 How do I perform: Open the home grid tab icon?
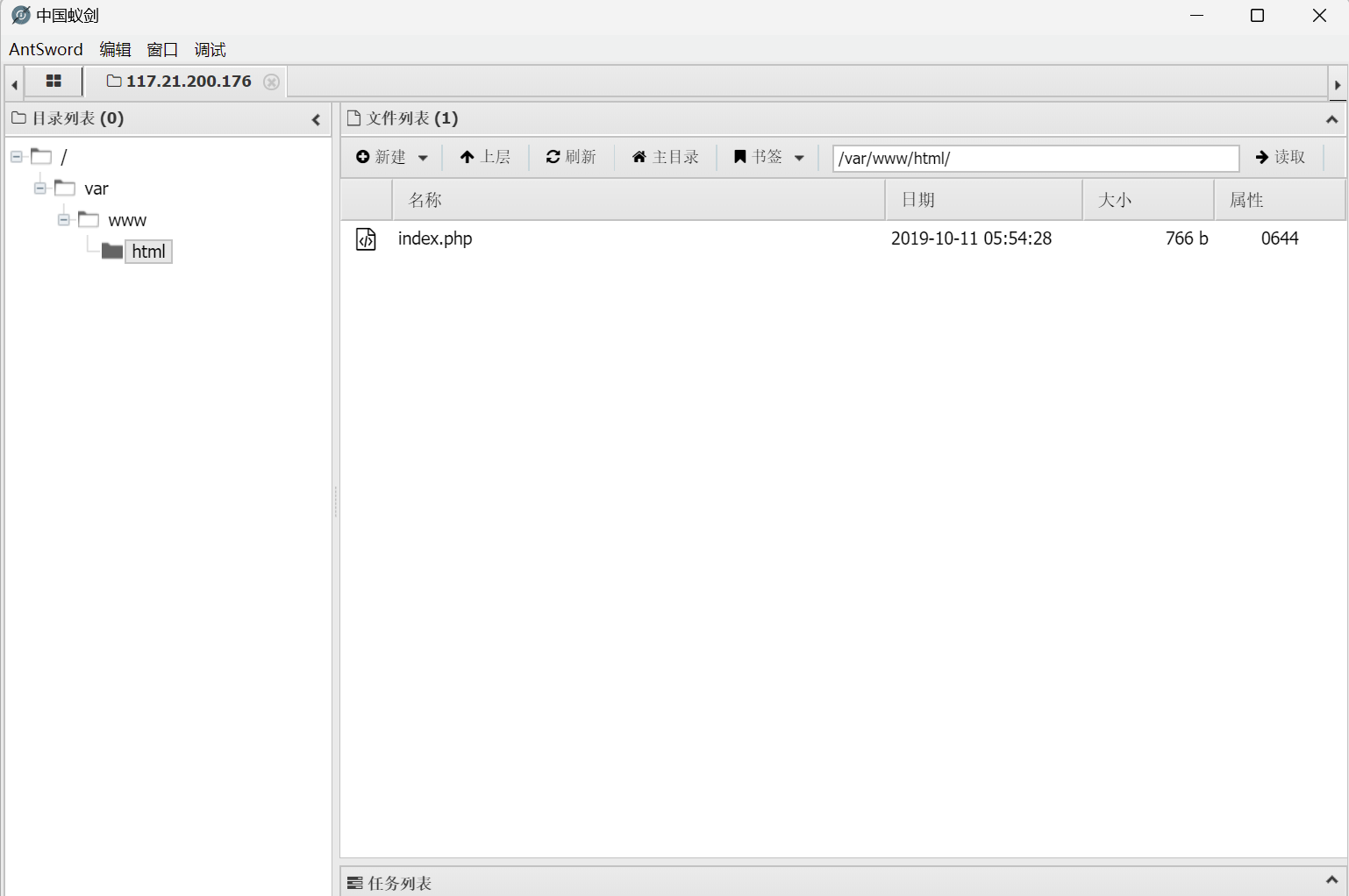coord(54,81)
